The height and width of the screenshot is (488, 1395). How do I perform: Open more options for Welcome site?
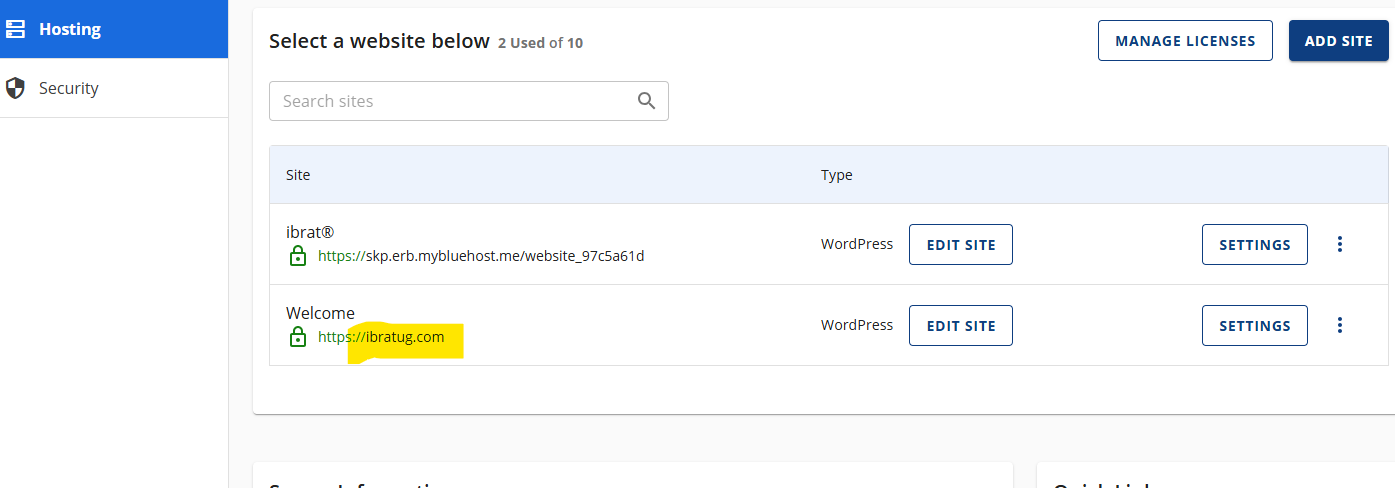1340,325
